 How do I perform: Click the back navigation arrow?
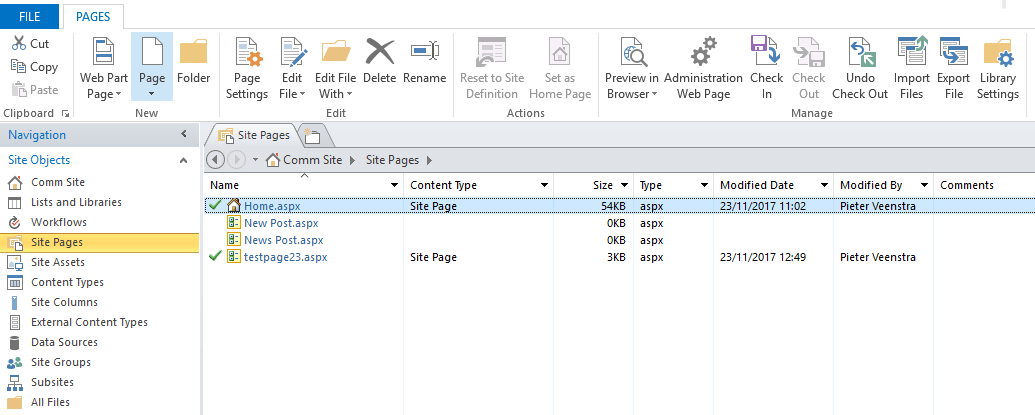[x=215, y=160]
